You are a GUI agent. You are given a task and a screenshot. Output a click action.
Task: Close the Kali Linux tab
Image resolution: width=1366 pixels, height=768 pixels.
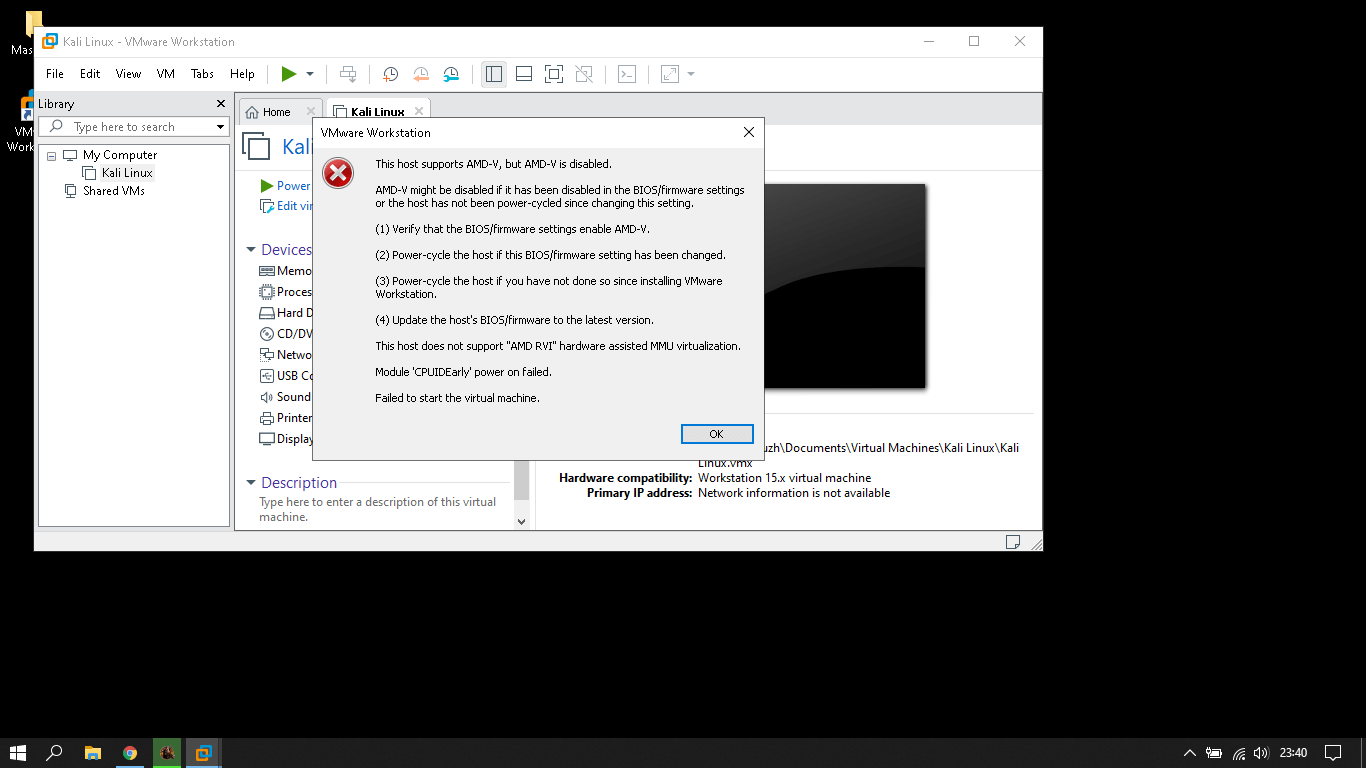[x=419, y=111]
